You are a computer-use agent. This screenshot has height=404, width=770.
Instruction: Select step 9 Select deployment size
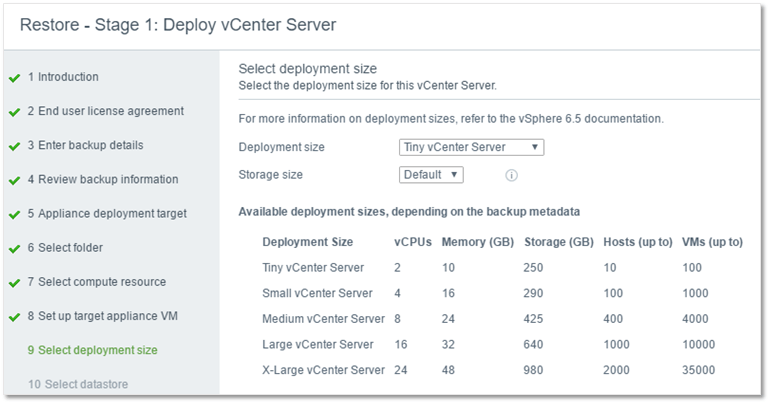coord(93,350)
